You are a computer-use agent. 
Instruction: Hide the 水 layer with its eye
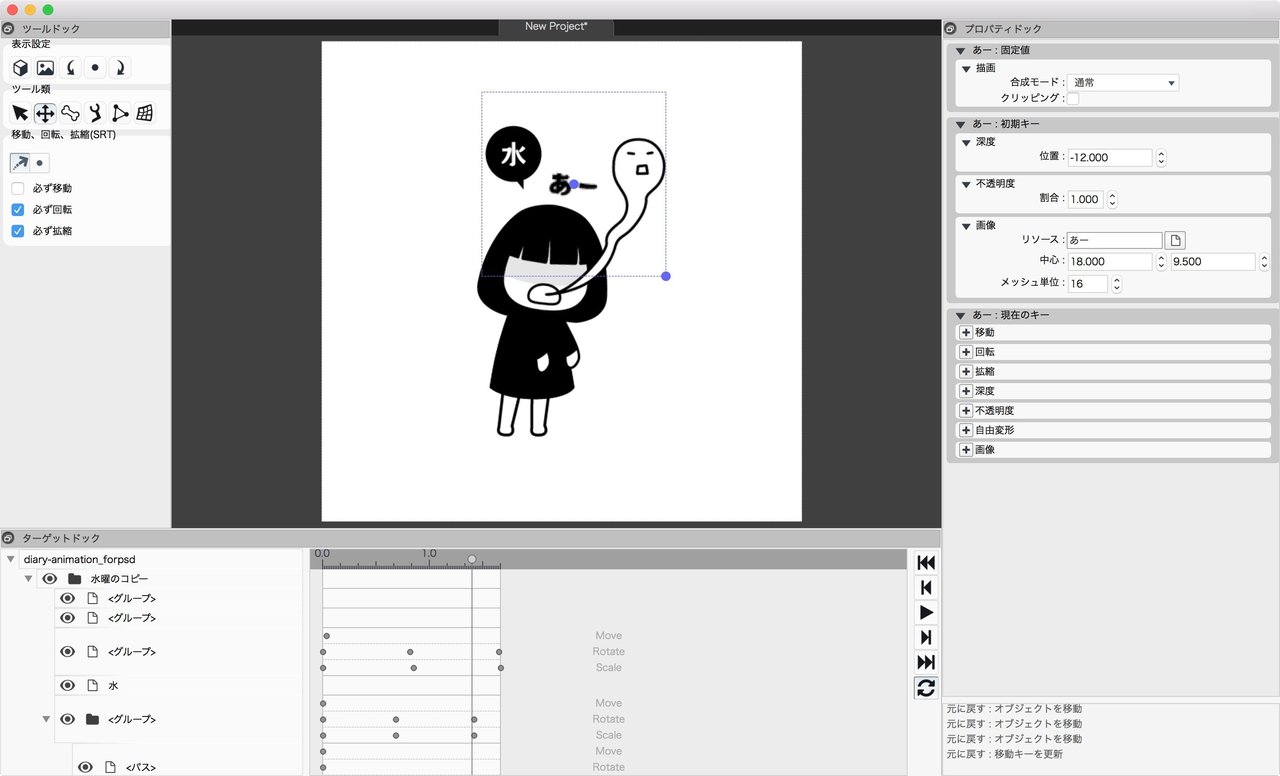pos(68,685)
